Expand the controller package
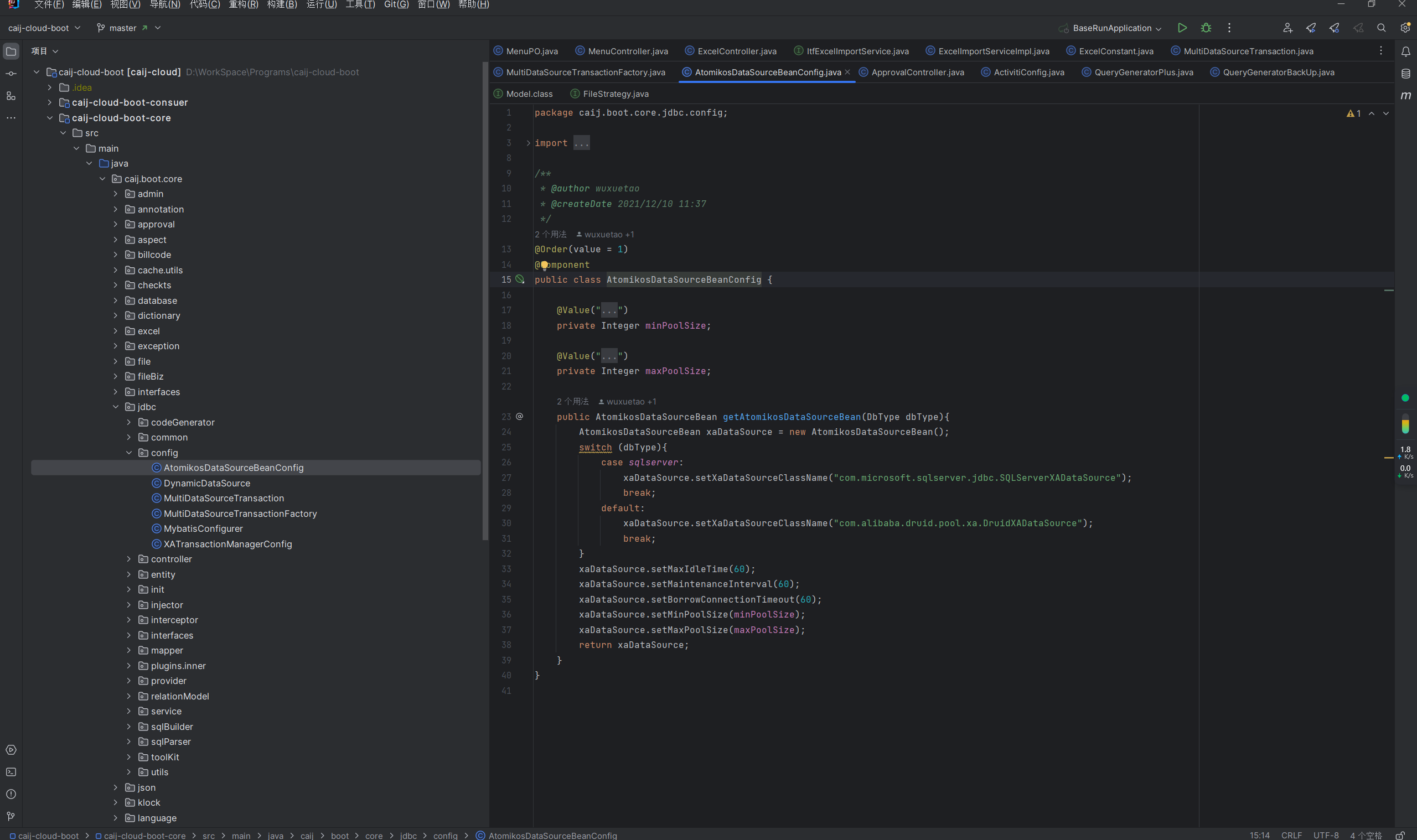 tap(128, 559)
